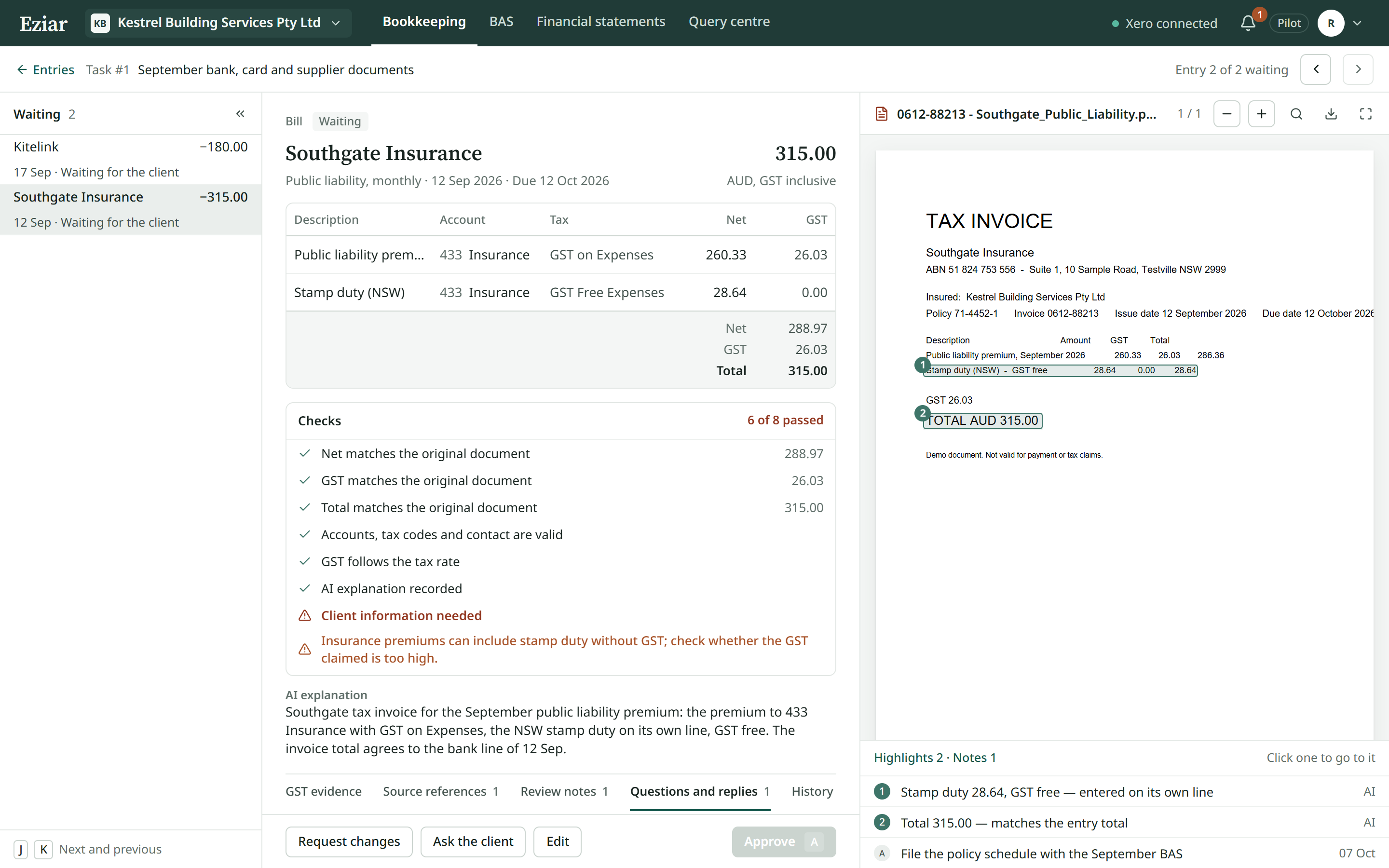Click Request changes button
Screen dimensions: 1389x868
(349, 841)
